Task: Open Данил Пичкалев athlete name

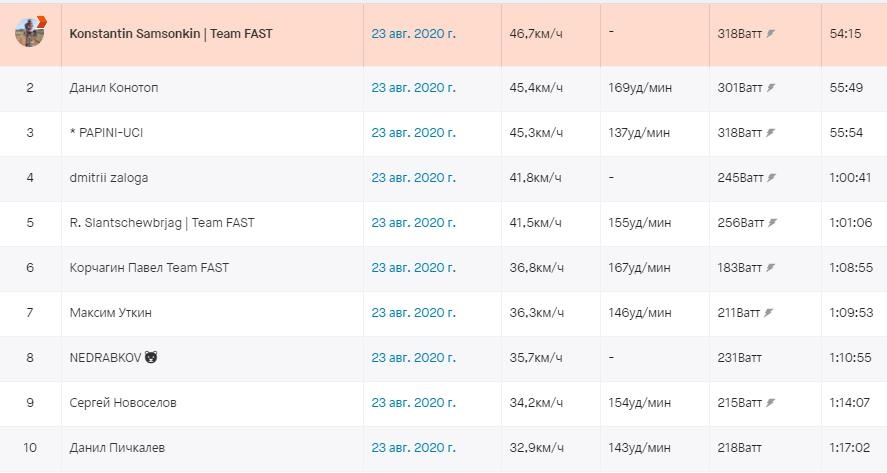Action: point(118,448)
